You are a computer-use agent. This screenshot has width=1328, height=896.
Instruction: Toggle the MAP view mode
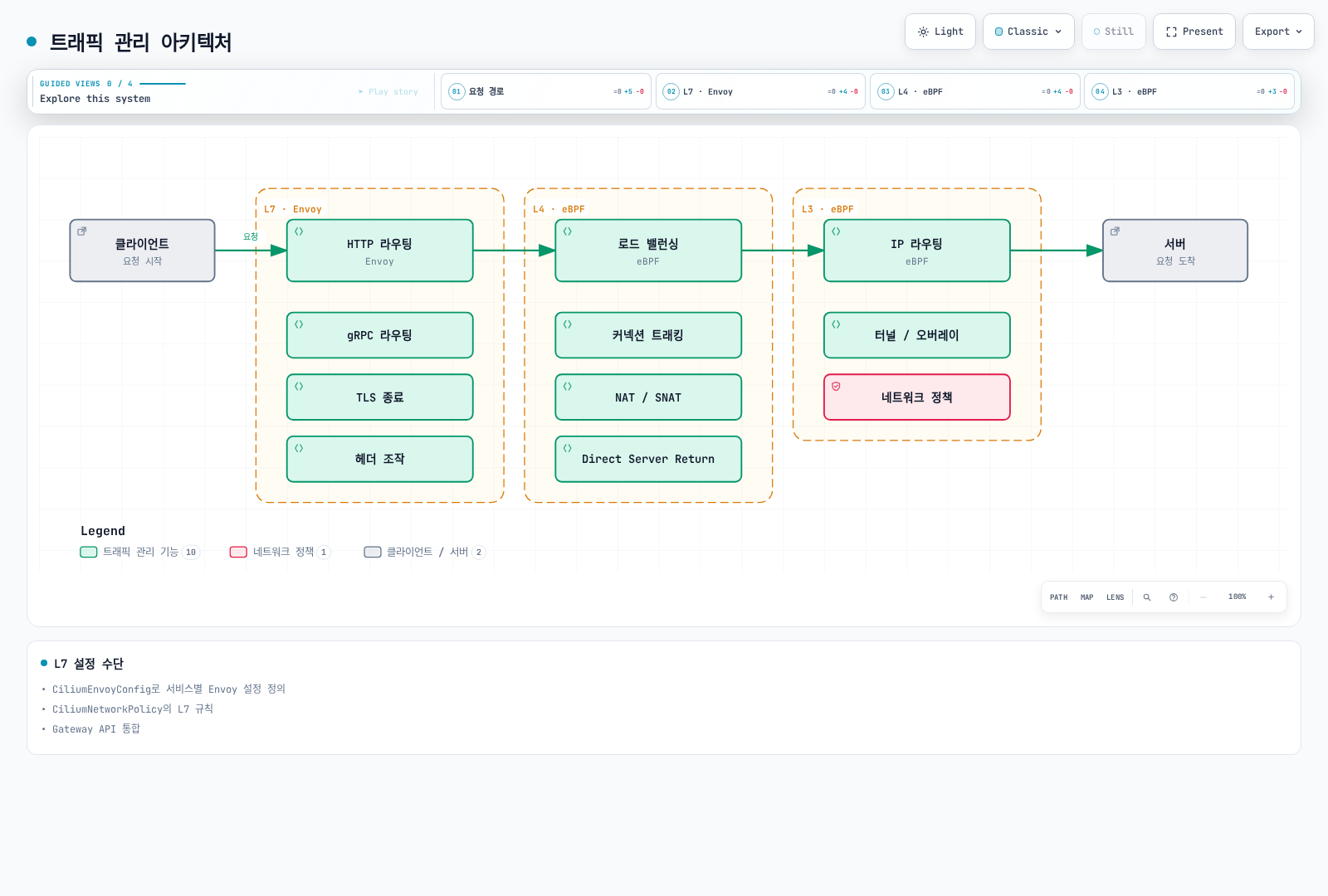(1086, 597)
